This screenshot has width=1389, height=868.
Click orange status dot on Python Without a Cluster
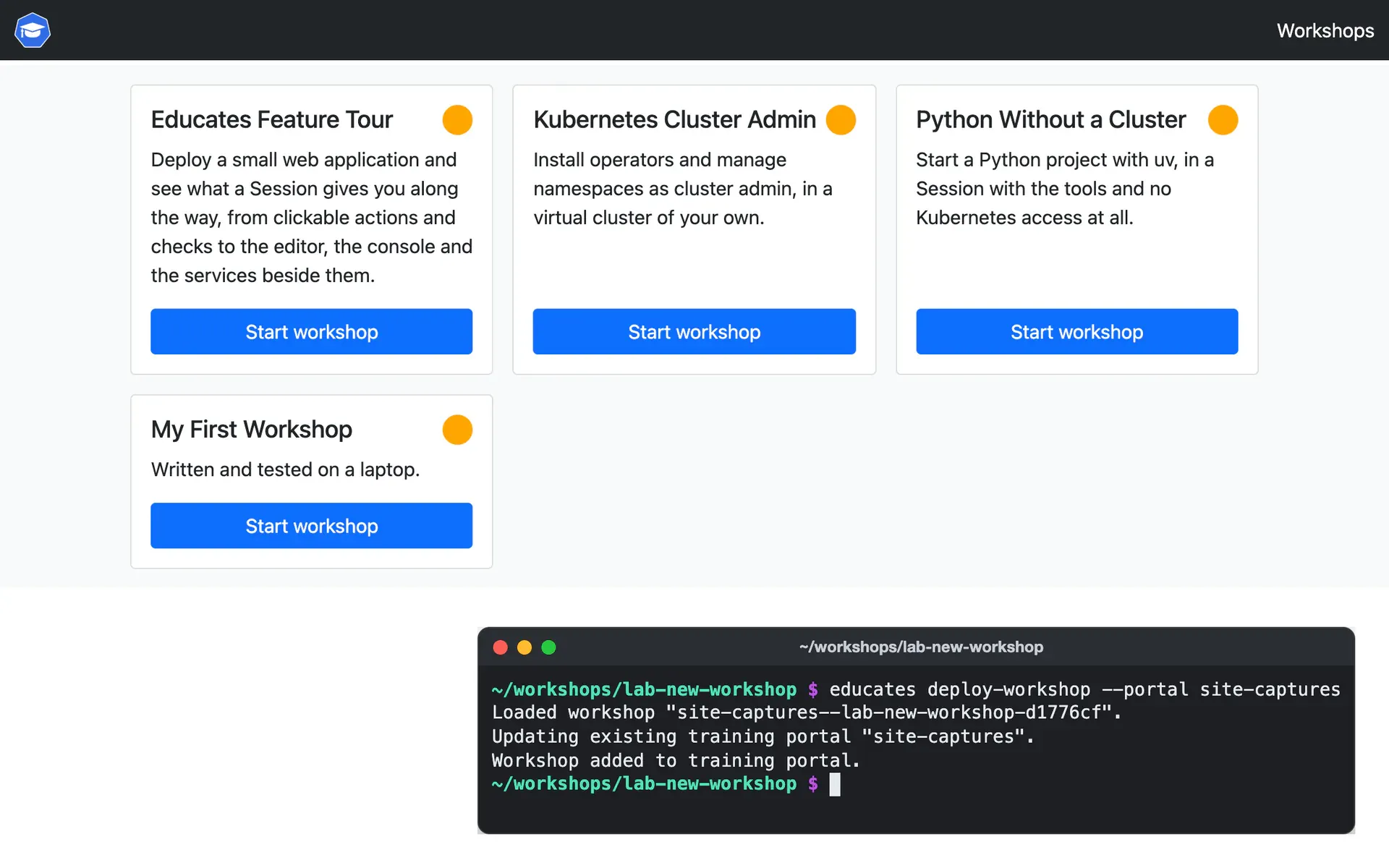(1223, 119)
